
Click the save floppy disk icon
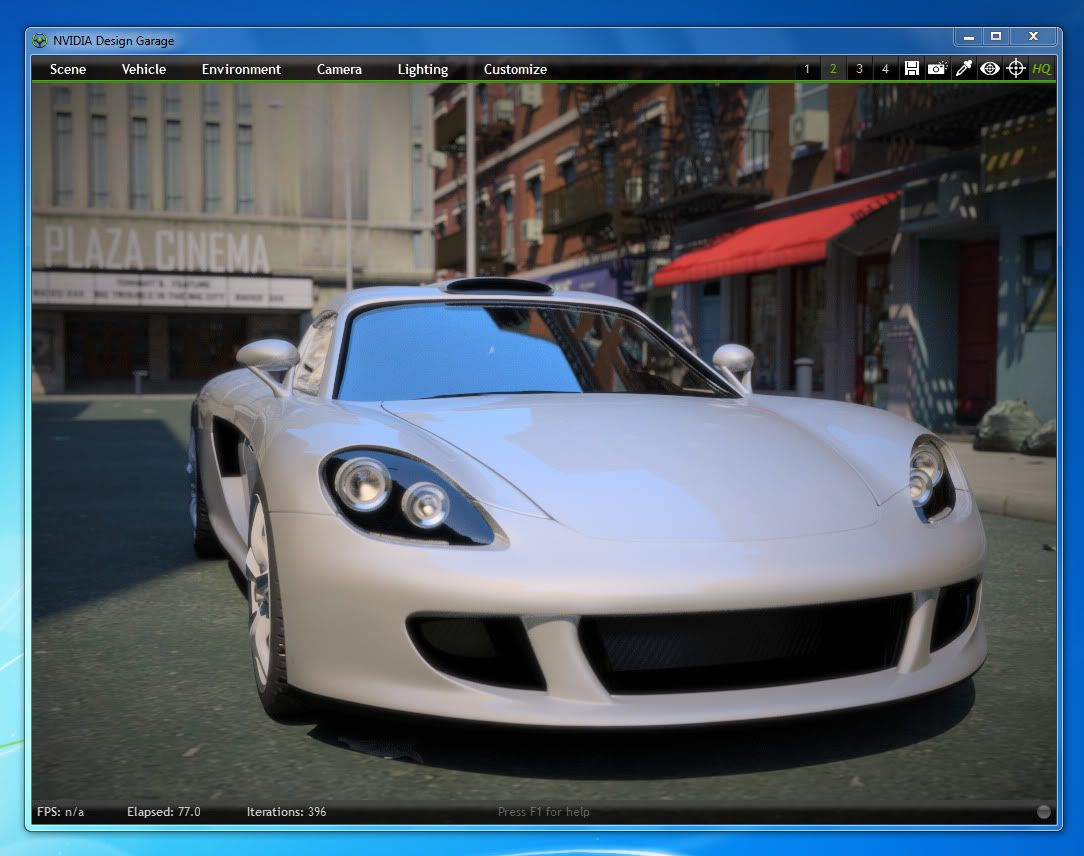(912, 68)
